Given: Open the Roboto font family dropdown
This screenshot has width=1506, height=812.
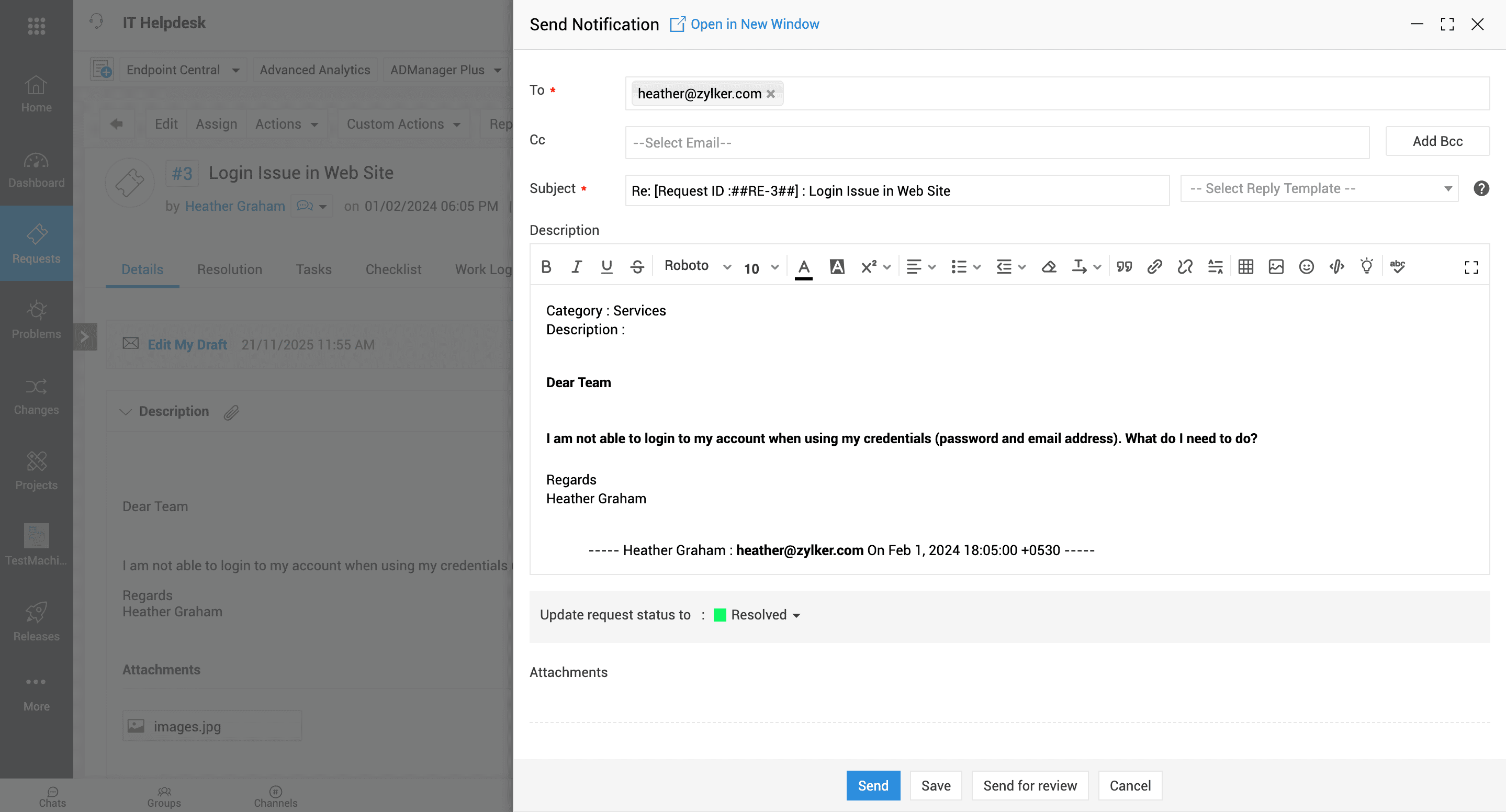Looking at the screenshot, I should [x=698, y=266].
